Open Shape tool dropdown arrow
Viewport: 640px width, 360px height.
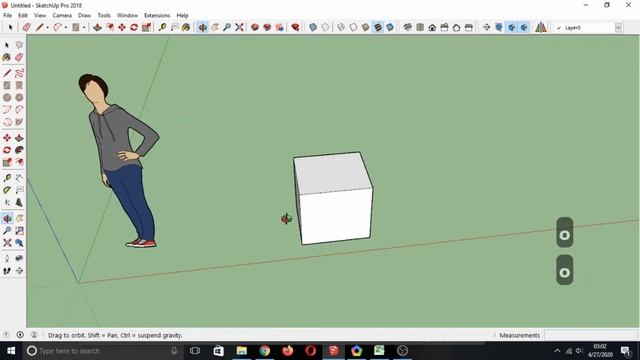84,27
